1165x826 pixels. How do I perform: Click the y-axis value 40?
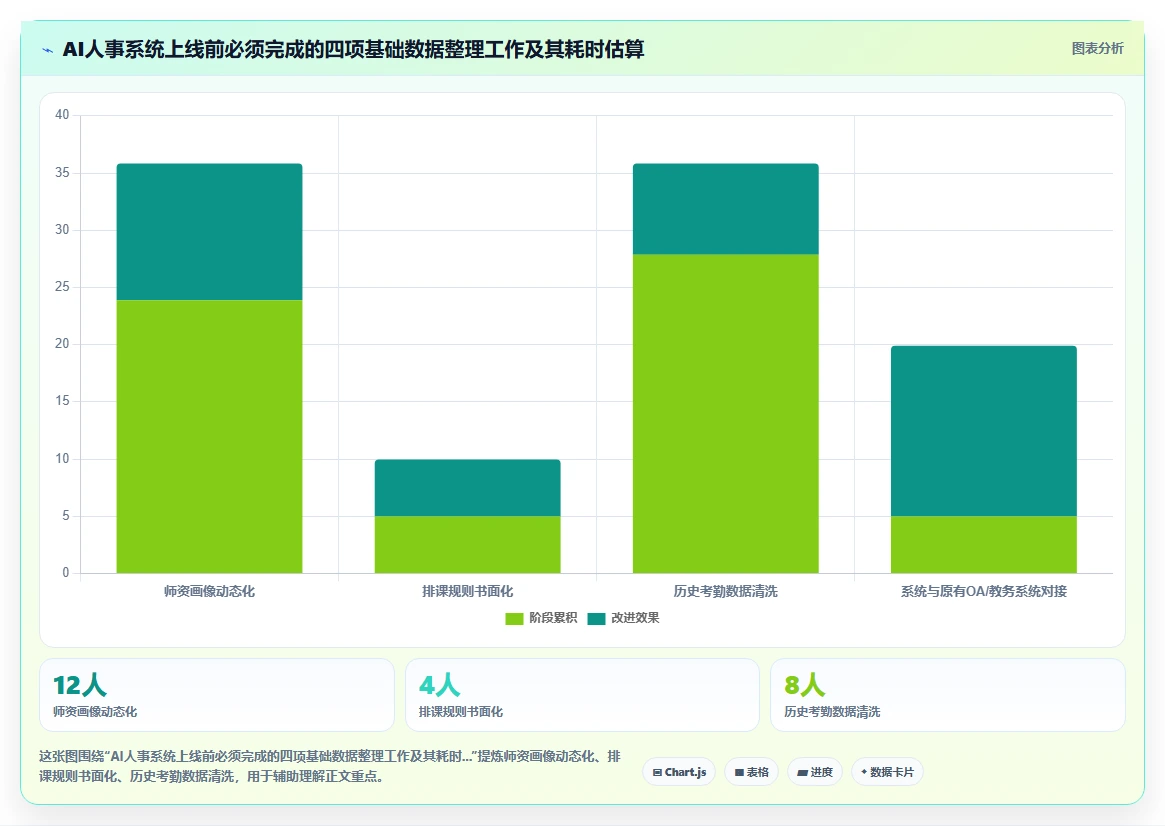[62, 114]
